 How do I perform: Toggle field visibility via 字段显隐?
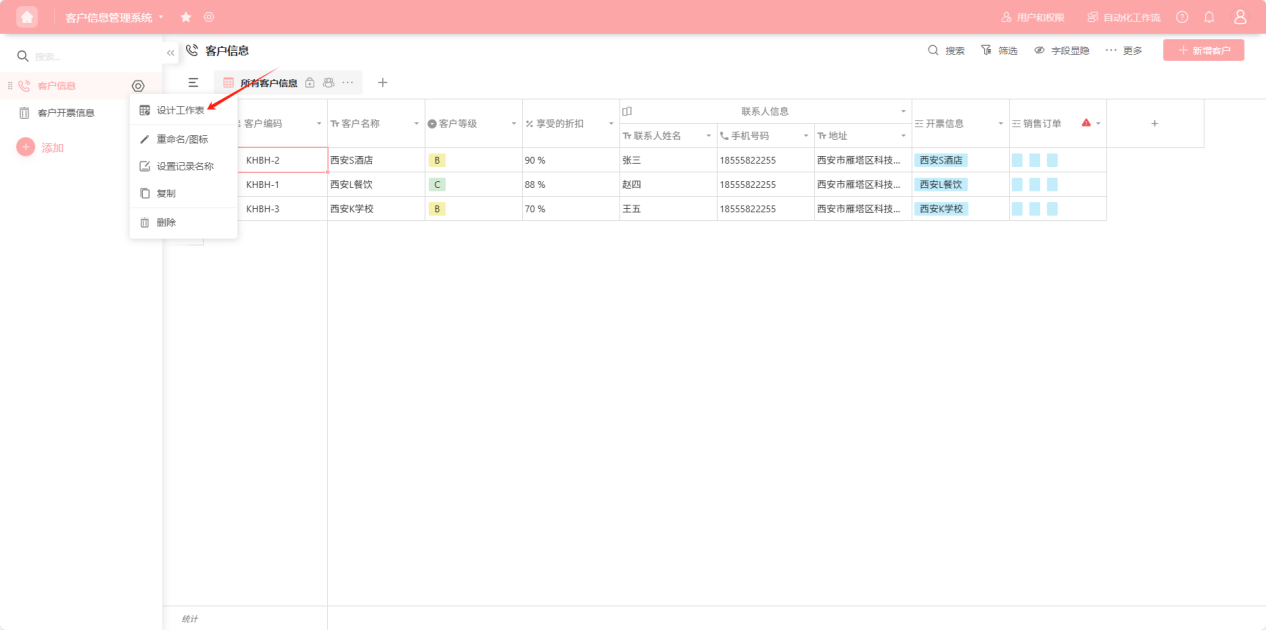click(1061, 50)
